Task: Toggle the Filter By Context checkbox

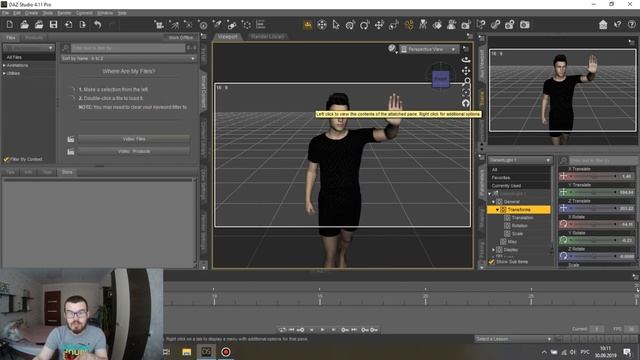Action: (x=6, y=159)
